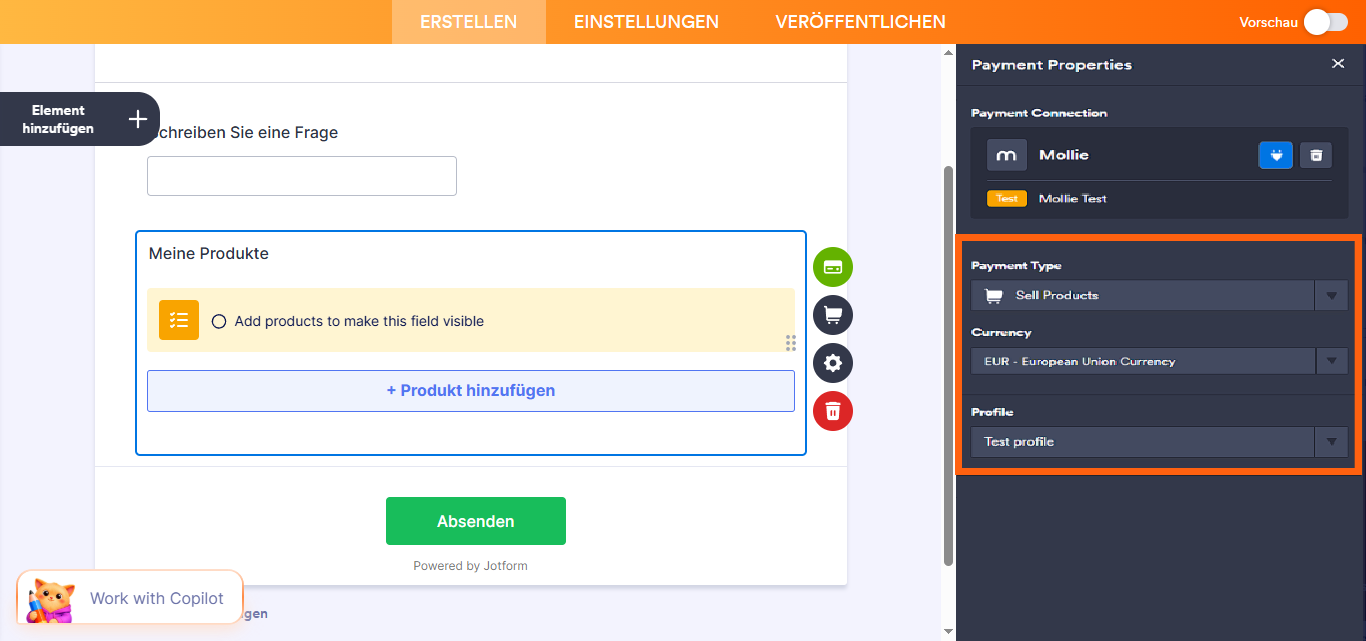
Task: Click the question input field below the prompt
Action: [301, 175]
